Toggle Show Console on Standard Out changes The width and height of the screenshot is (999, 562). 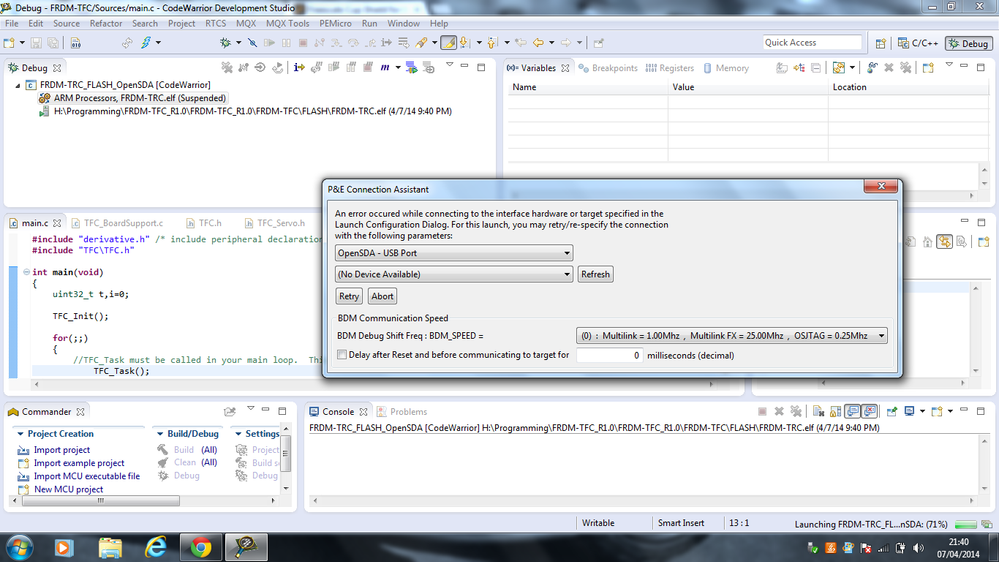pos(852,412)
